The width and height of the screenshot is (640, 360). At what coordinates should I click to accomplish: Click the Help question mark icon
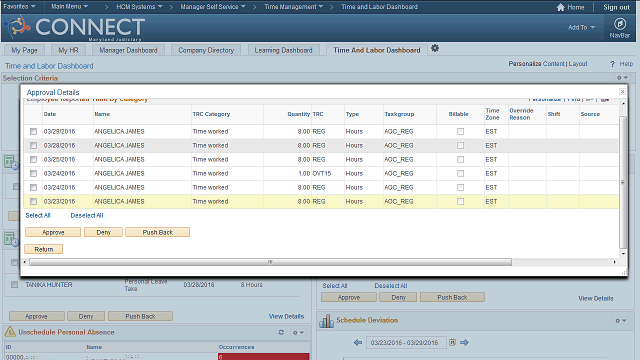[x=612, y=64]
